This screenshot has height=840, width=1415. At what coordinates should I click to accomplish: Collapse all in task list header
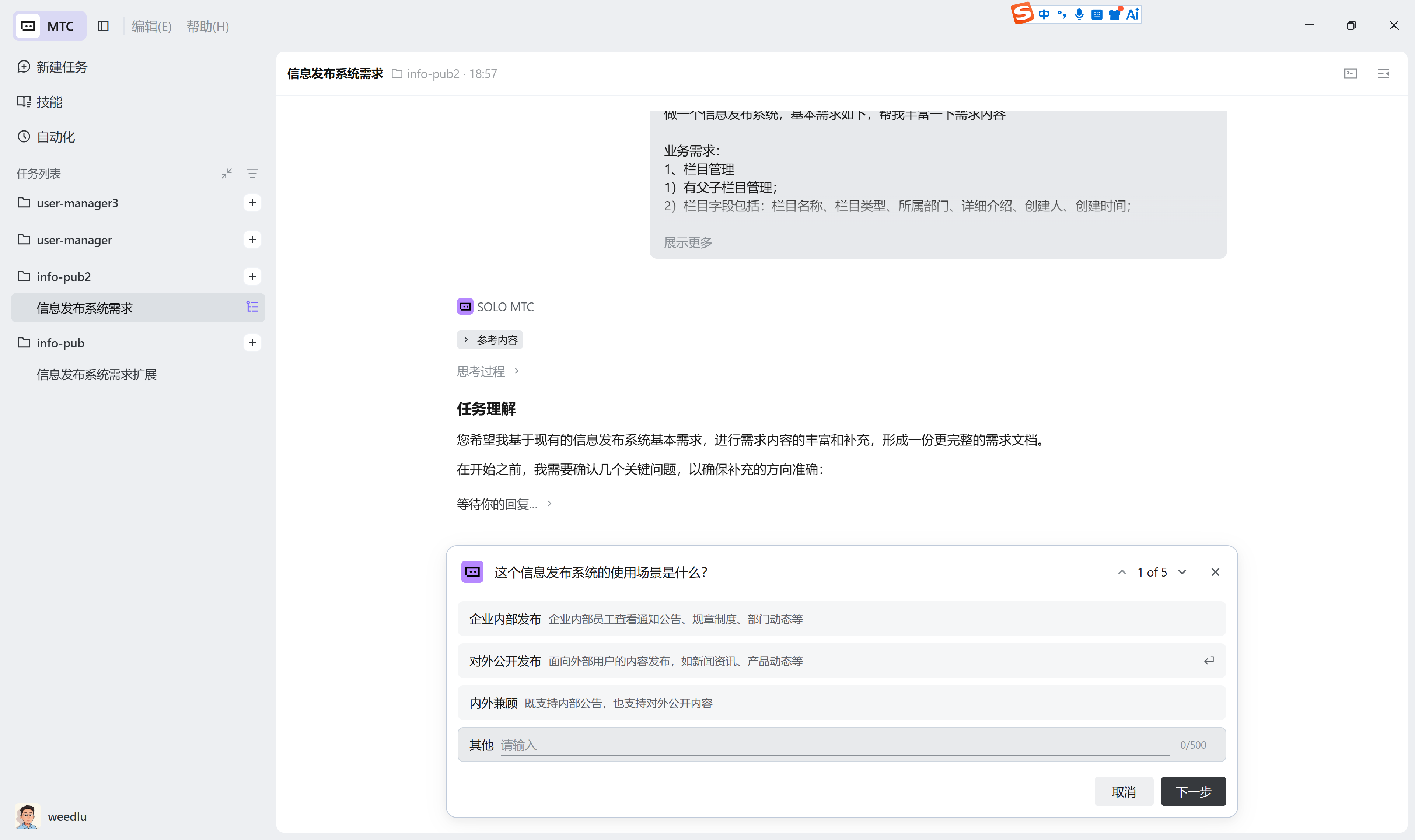(x=227, y=173)
